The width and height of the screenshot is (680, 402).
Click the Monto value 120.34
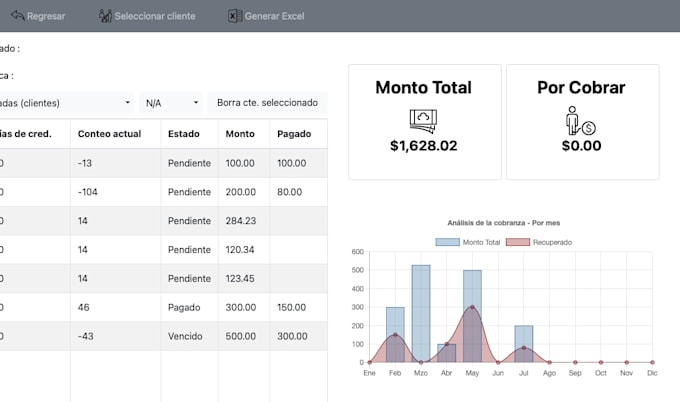pos(240,249)
